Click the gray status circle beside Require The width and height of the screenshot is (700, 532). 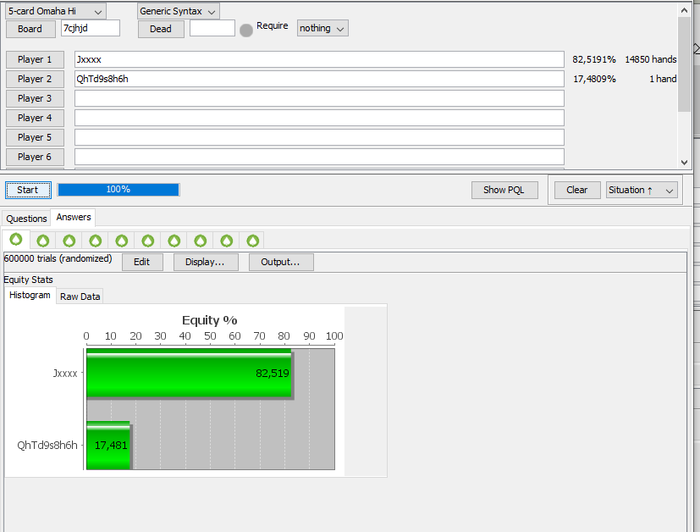click(246, 30)
